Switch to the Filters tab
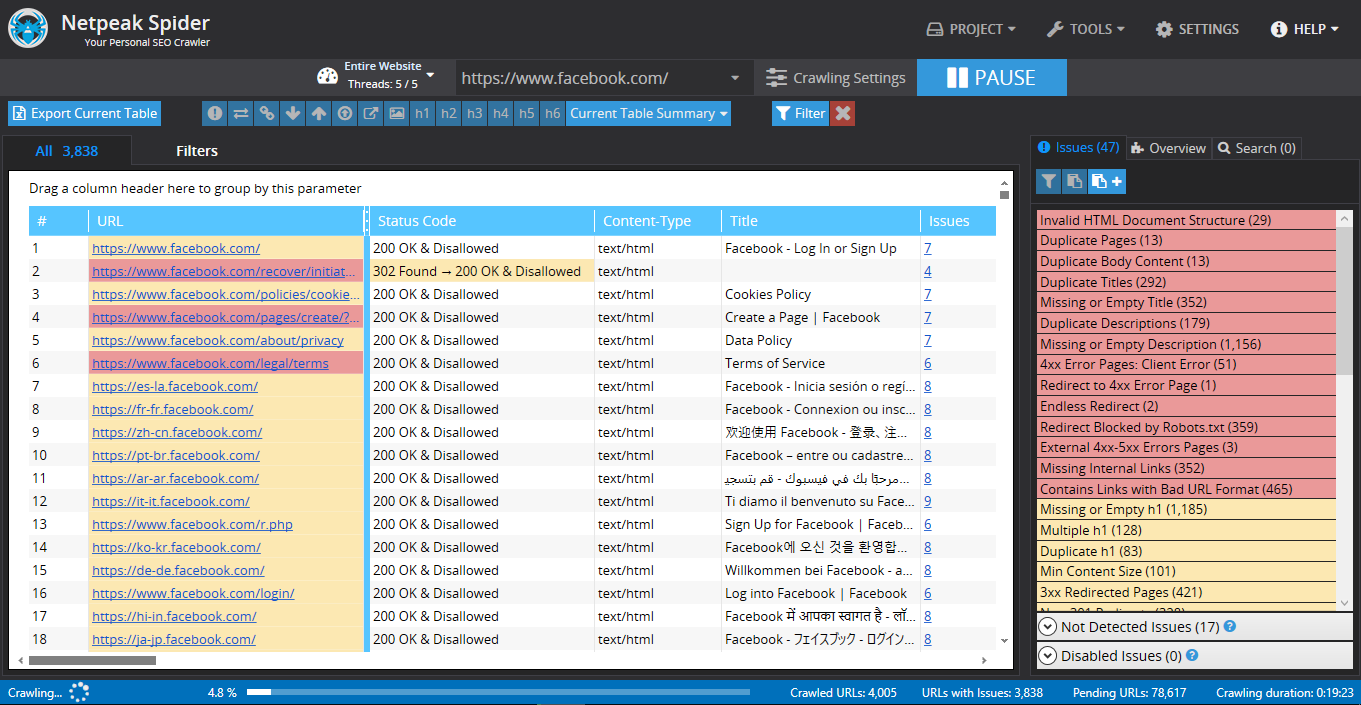This screenshot has height=705, width=1361. pyautogui.click(x=197, y=151)
